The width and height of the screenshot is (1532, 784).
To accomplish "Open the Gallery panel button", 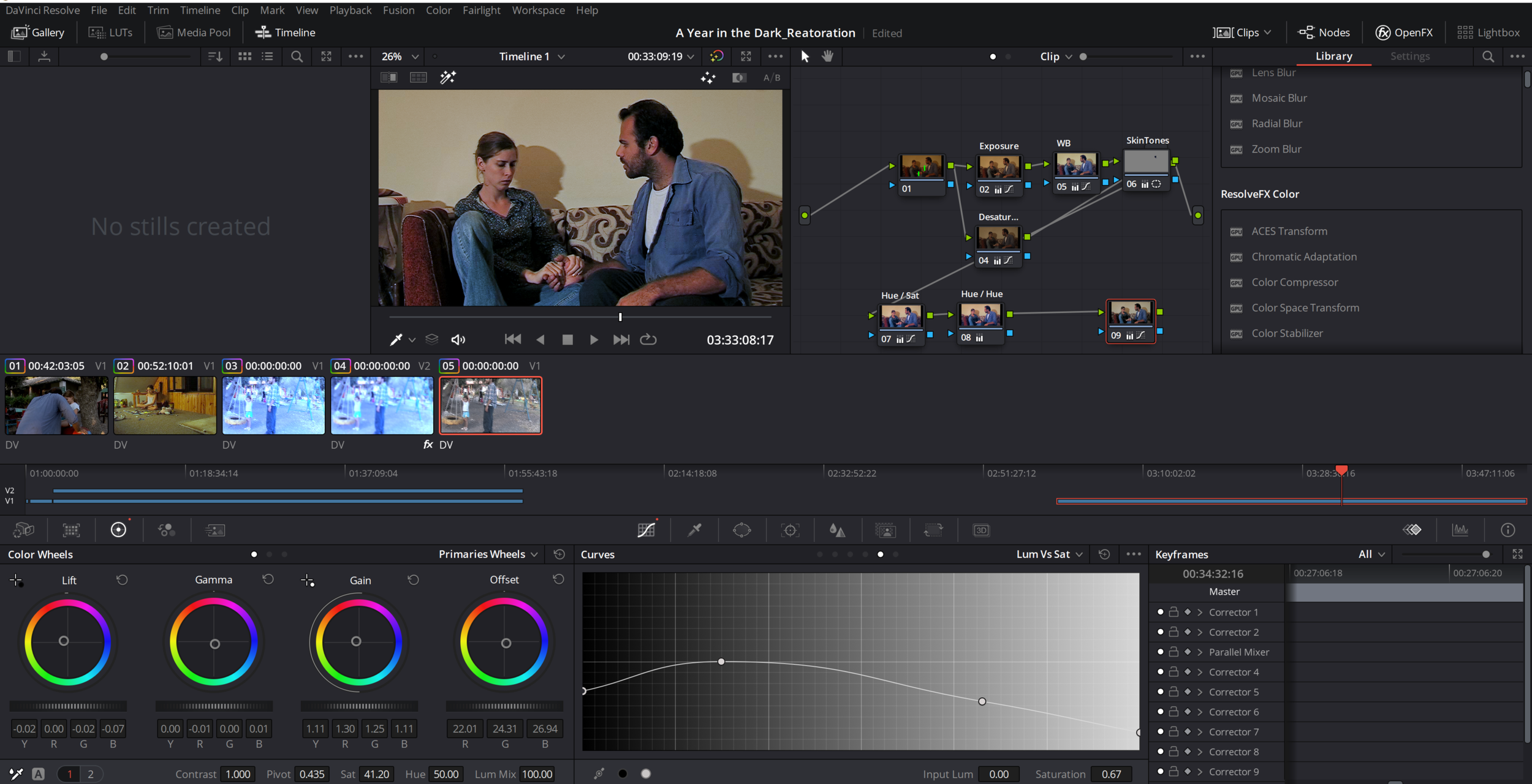I will click(x=38, y=32).
